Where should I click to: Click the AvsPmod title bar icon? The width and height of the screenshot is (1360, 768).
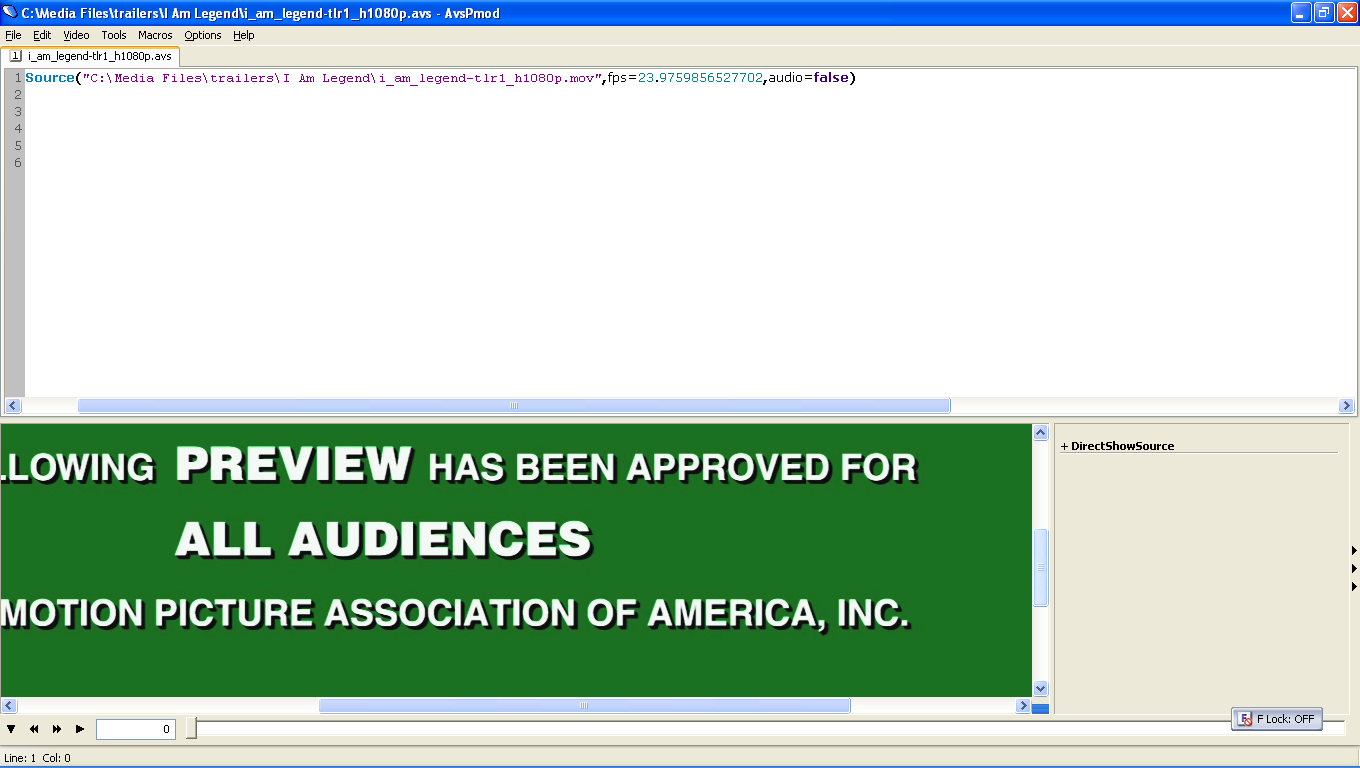pos(11,13)
